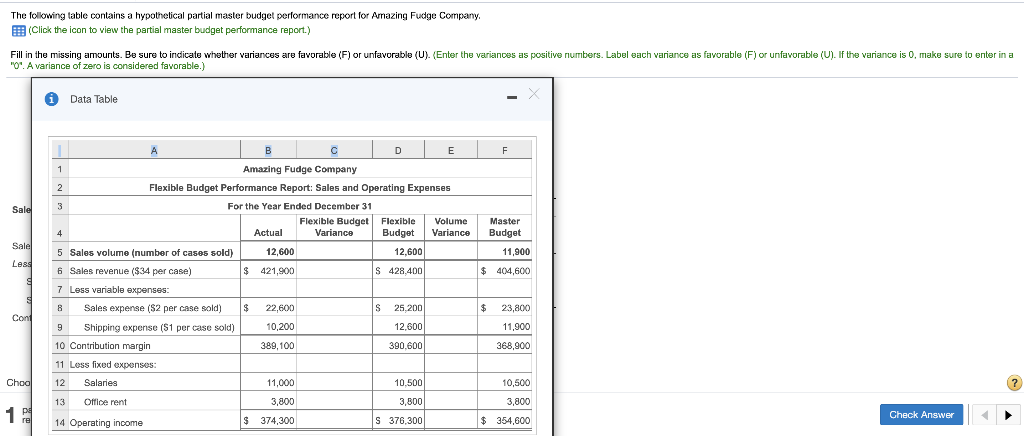This screenshot has height=436, width=1024.
Task: Click actual sales expense 22,600 cell
Action: [268, 308]
